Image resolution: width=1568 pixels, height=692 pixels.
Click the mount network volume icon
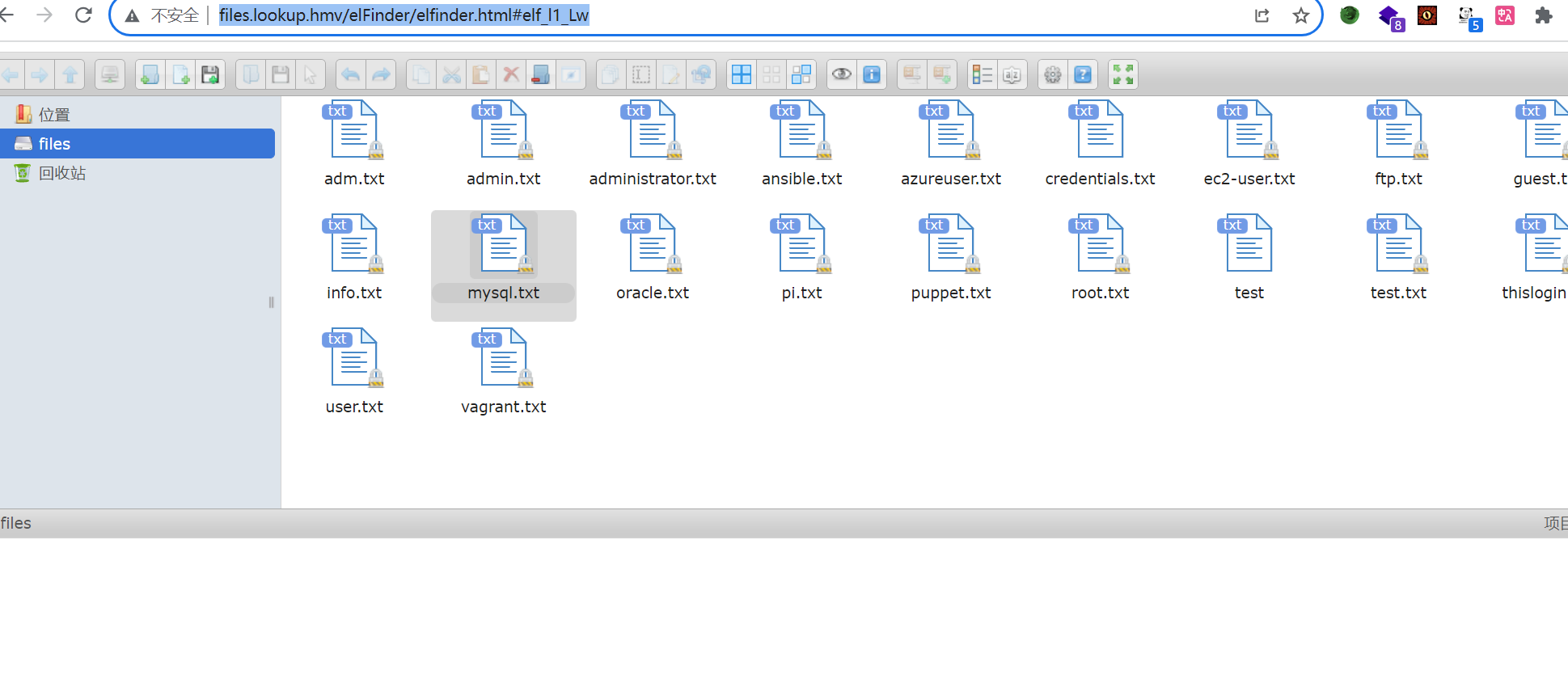[110, 75]
